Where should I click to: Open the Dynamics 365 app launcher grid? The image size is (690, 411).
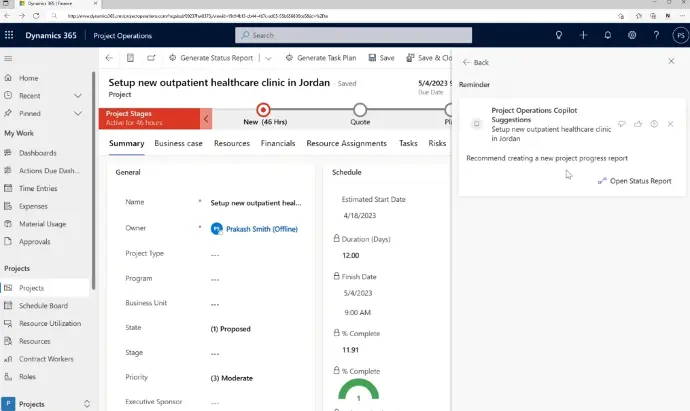(x=9, y=35)
